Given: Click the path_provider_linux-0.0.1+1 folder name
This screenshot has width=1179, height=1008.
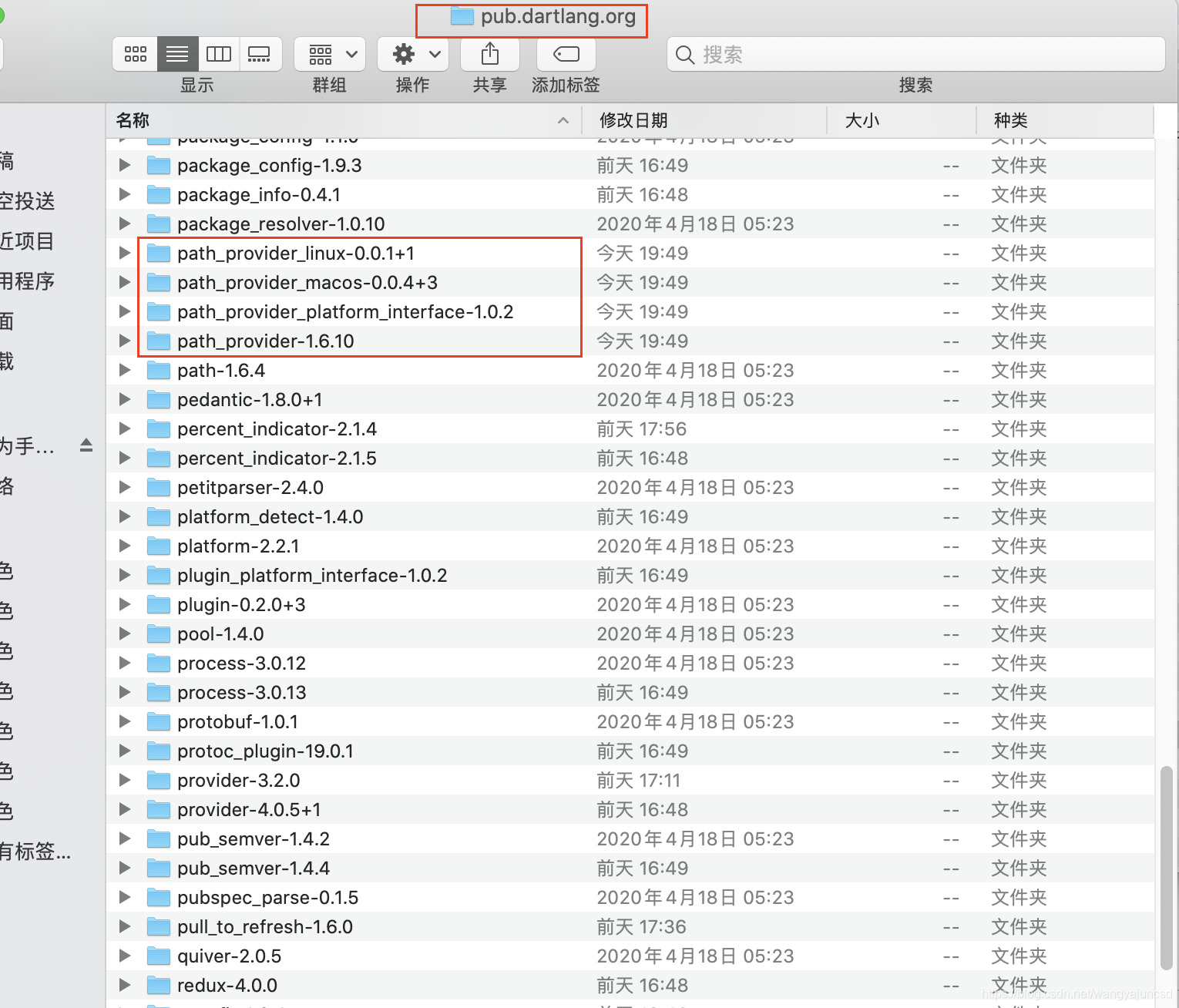Looking at the screenshot, I should click(296, 254).
